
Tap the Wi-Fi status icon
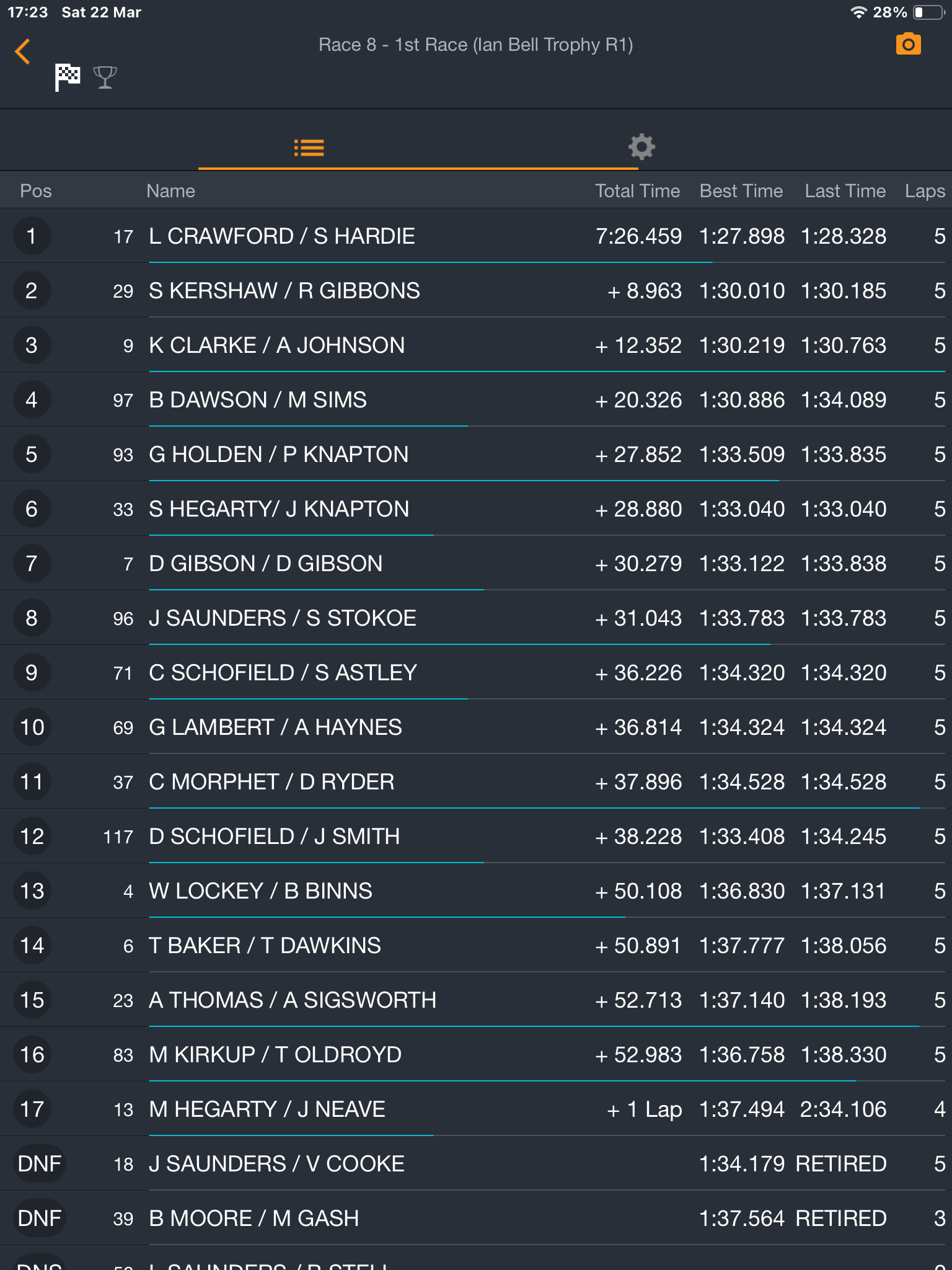tap(858, 12)
